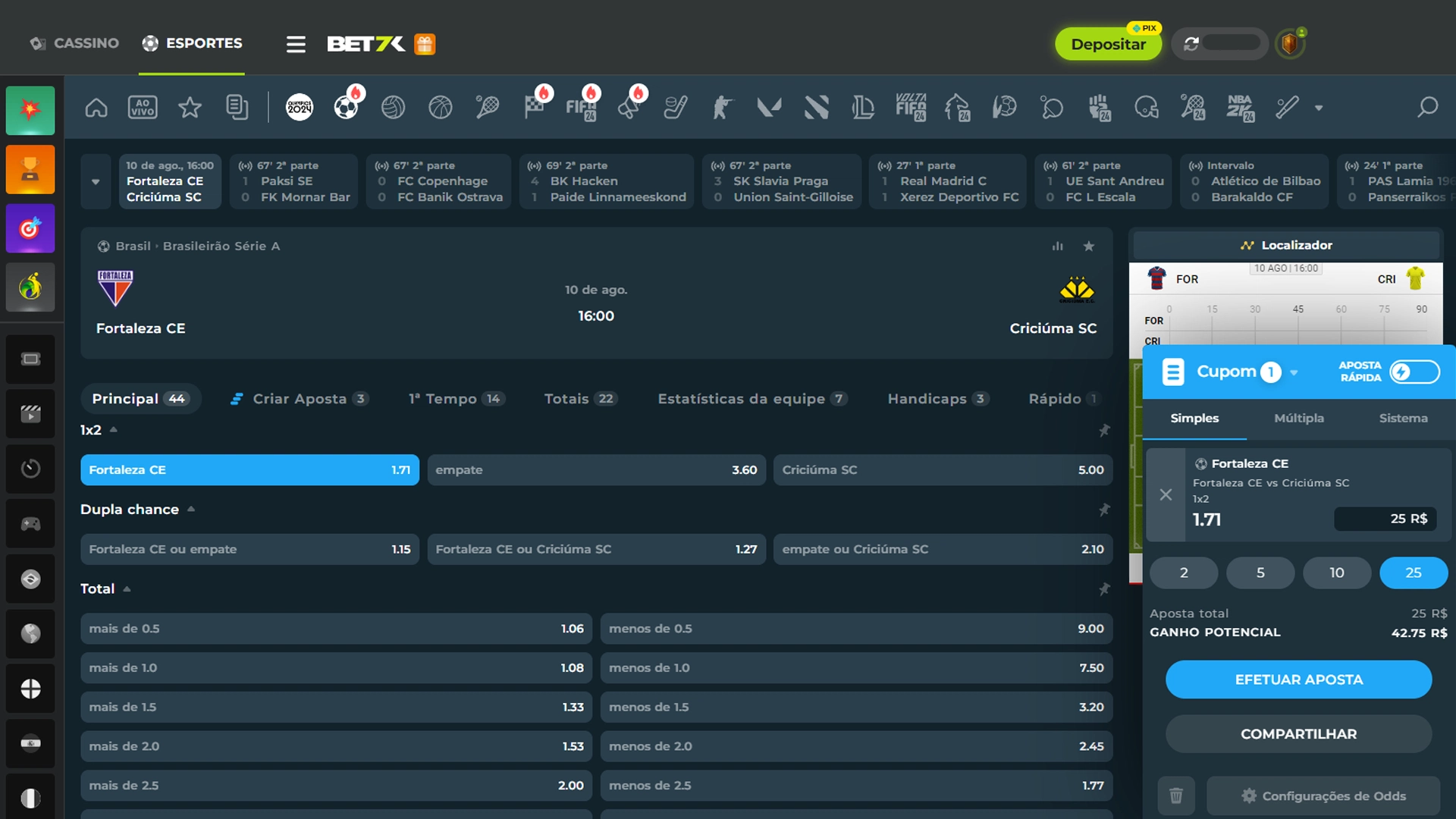Open the live matches strip dropdown

tap(96, 181)
